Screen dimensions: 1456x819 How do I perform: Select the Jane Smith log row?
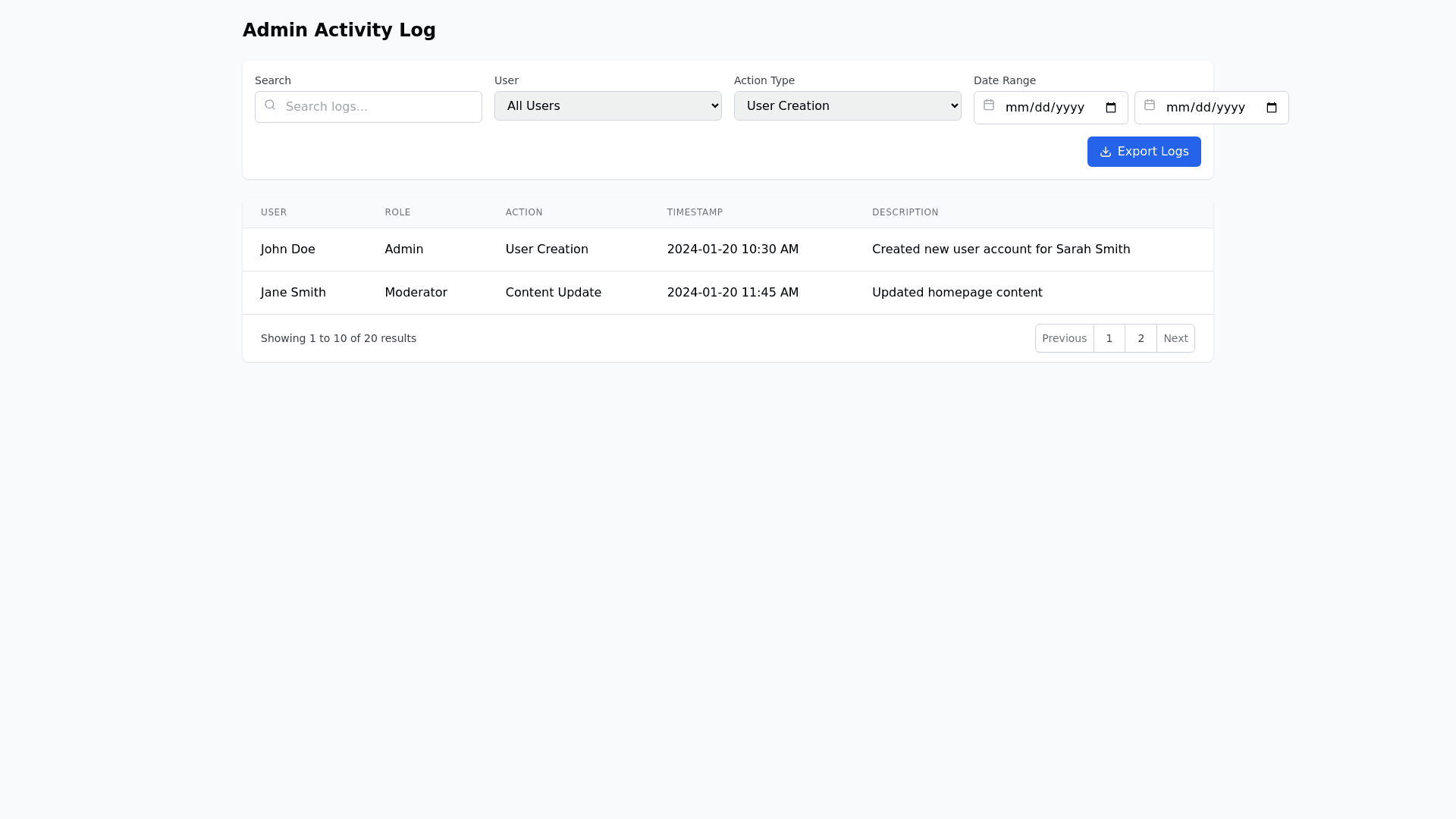727,293
